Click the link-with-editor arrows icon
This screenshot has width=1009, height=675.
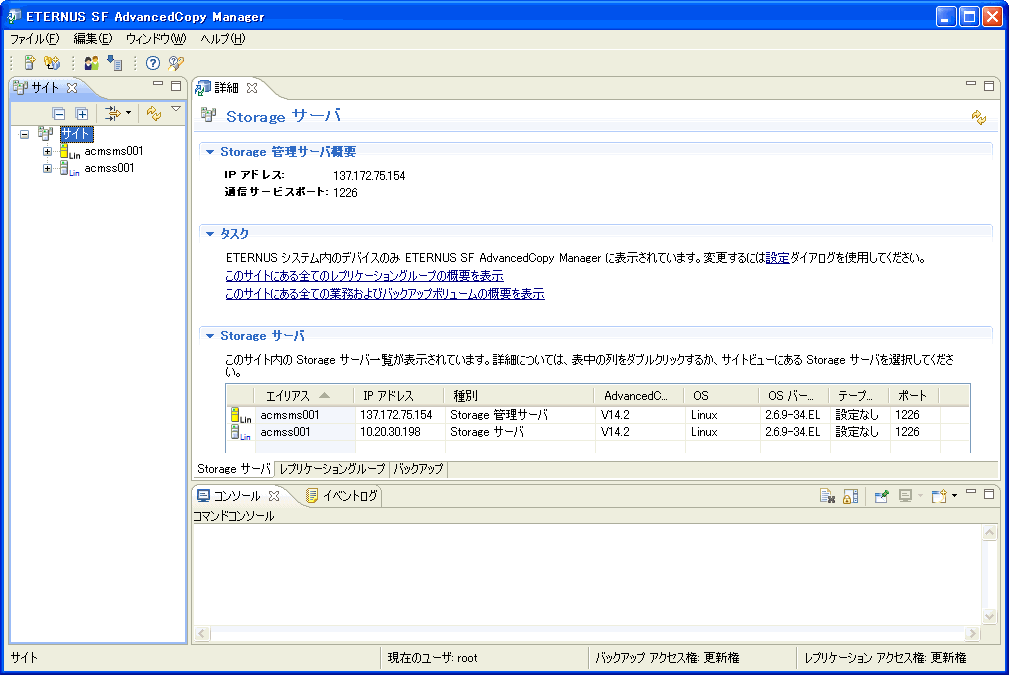tap(113, 114)
